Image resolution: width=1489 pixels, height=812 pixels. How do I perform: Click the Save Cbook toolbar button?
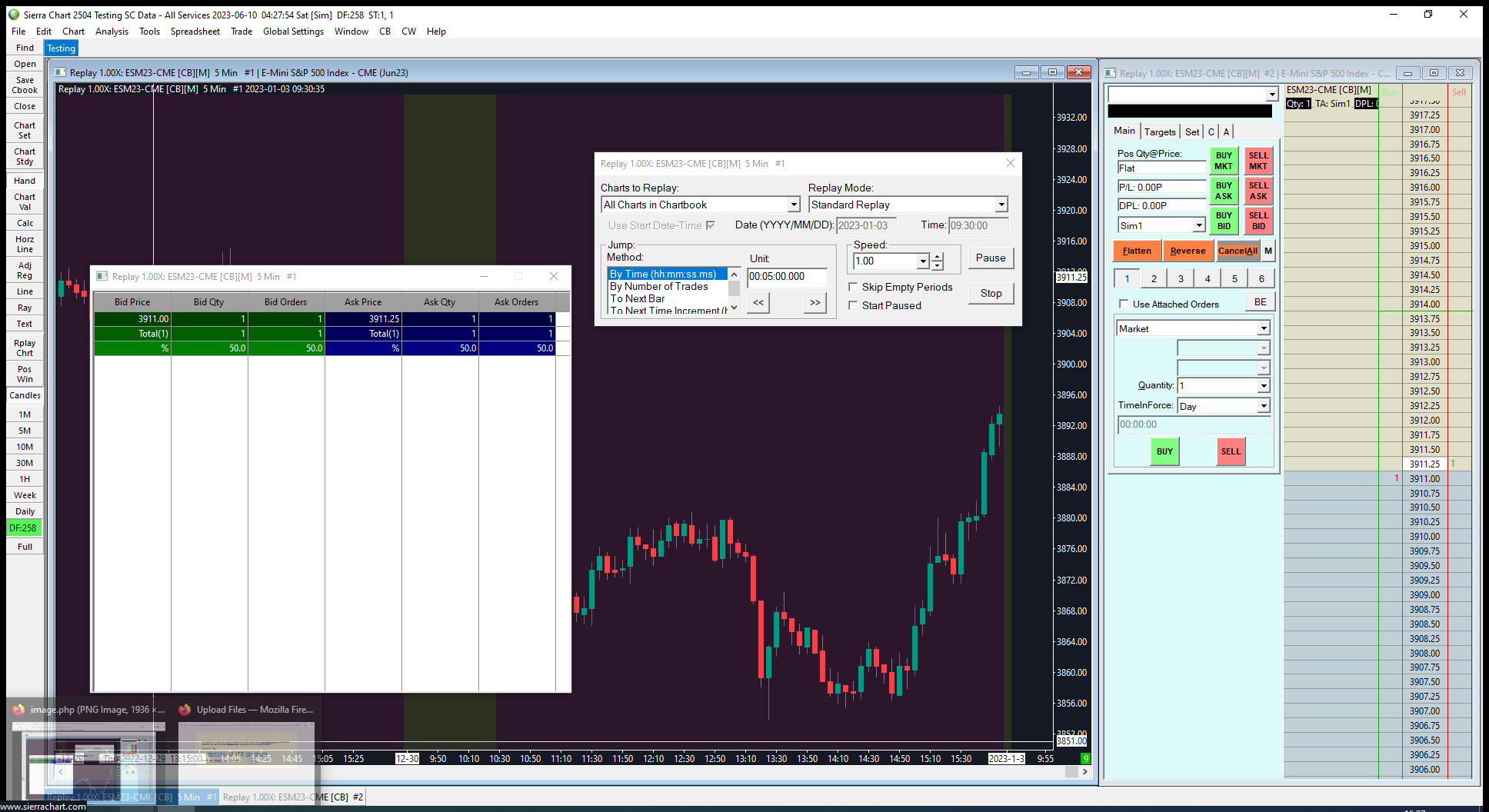click(x=25, y=85)
